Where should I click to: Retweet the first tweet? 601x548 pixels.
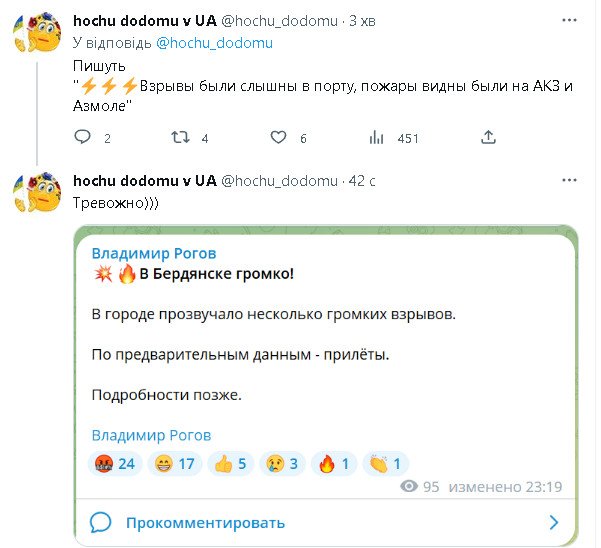(x=179, y=138)
